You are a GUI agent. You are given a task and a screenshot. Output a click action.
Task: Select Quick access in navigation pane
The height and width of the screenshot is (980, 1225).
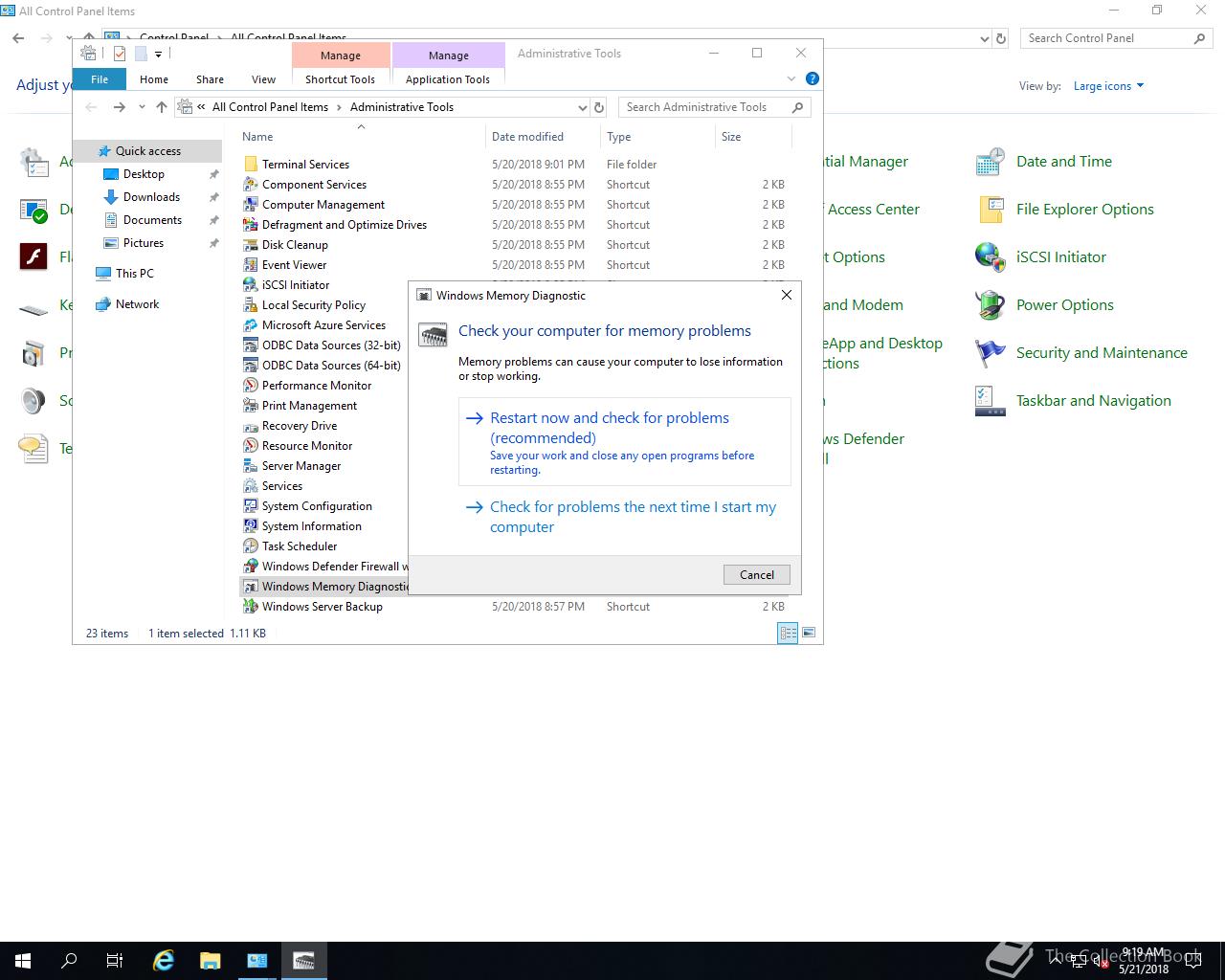coord(147,151)
